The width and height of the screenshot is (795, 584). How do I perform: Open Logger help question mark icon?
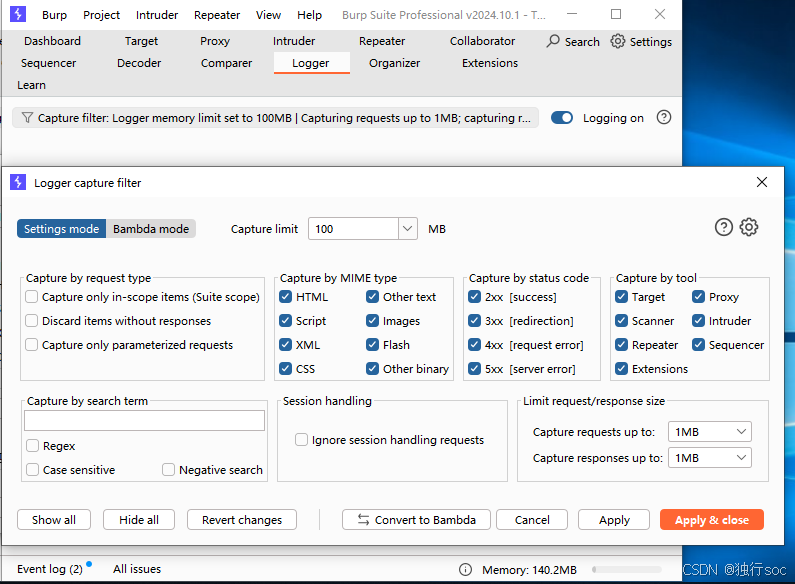(664, 118)
